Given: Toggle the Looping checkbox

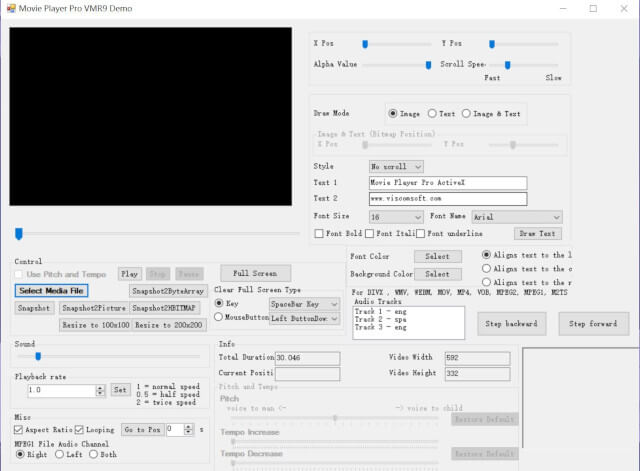Looking at the screenshot, I should pyautogui.click(x=79, y=430).
